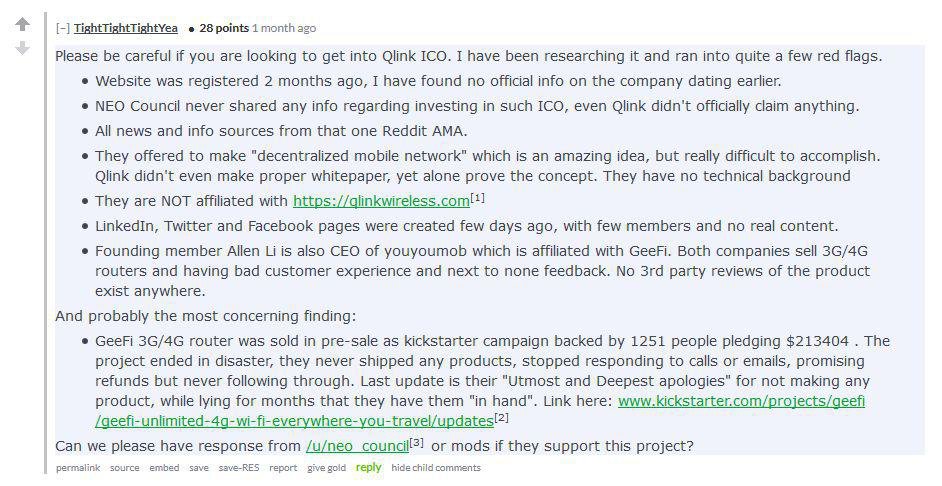Open the qlinkwireless.com link
Screen dimensions: 942x486
381,201
